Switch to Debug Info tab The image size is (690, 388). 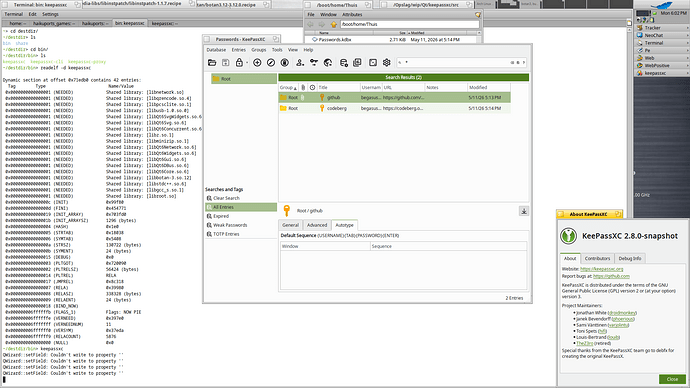[x=630, y=258]
